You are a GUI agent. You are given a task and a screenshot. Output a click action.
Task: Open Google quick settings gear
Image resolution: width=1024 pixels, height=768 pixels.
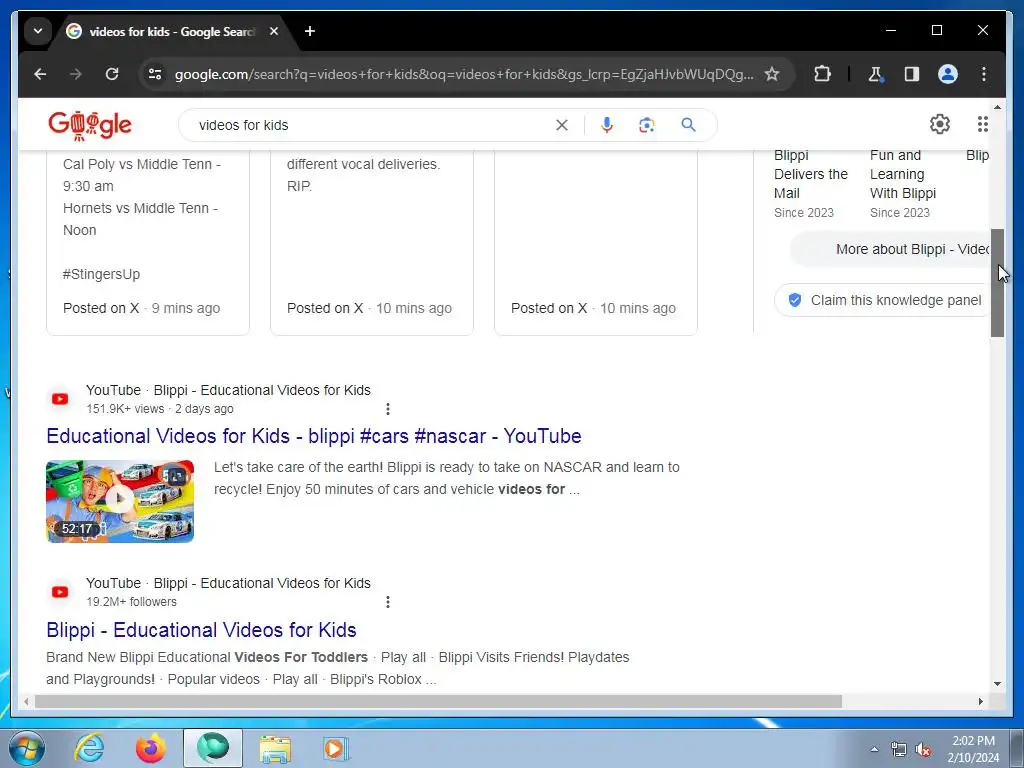click(x=940, y=124)
